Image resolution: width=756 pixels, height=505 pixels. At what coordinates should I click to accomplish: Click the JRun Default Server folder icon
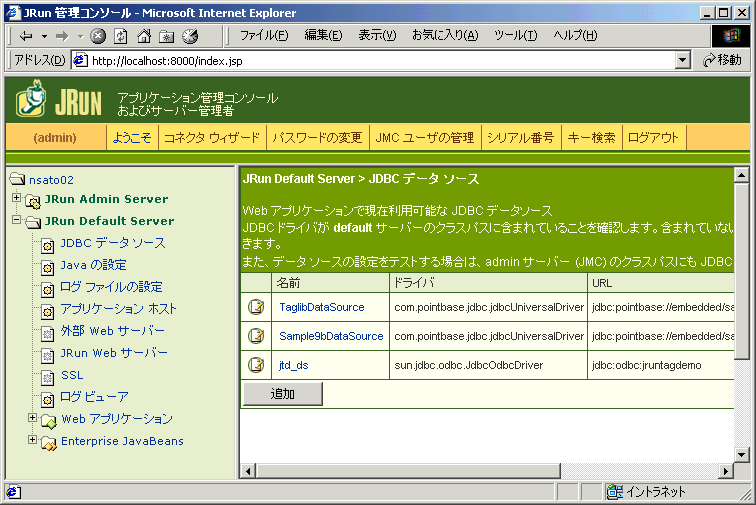point(33,222)
